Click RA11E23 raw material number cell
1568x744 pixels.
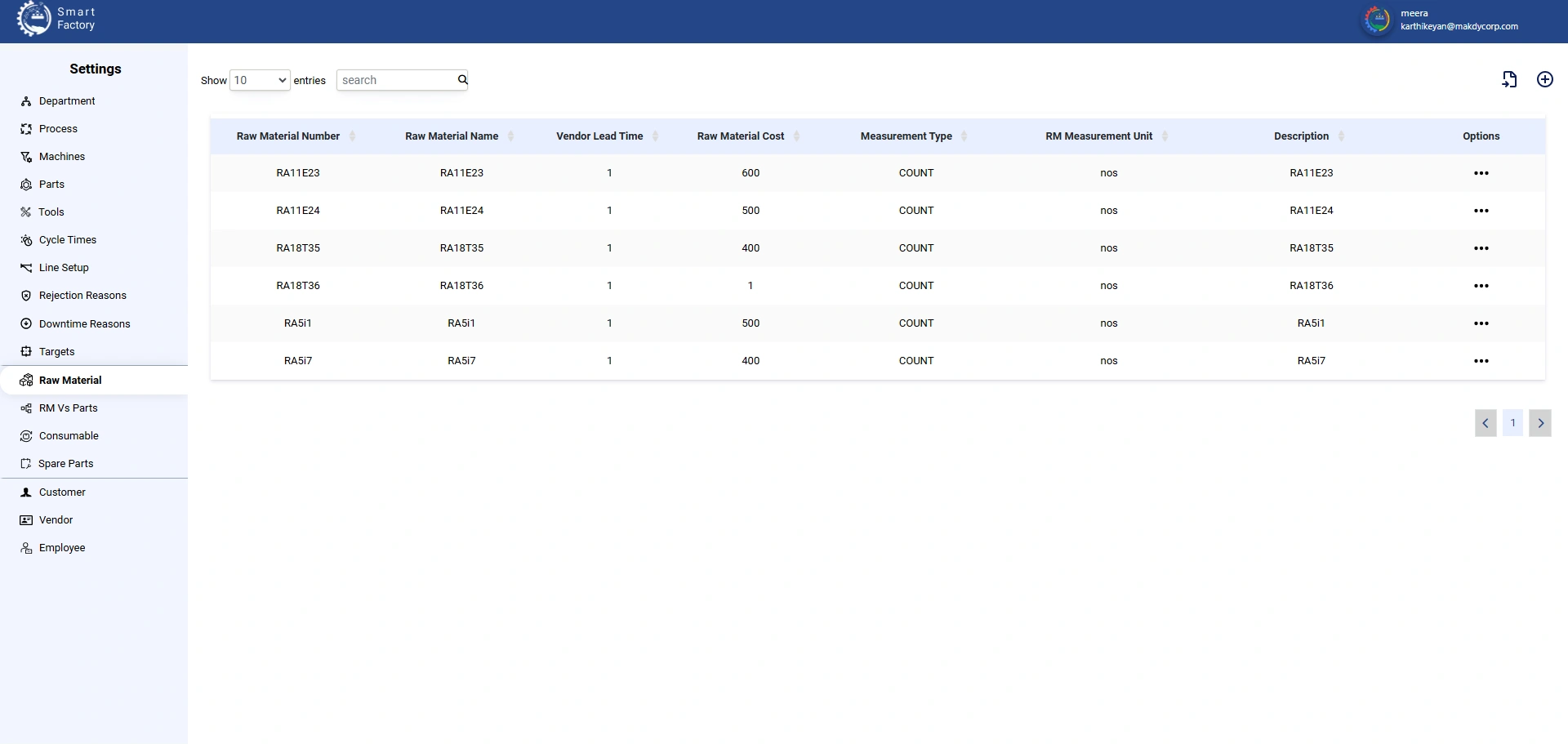click(x=298, y=173)
